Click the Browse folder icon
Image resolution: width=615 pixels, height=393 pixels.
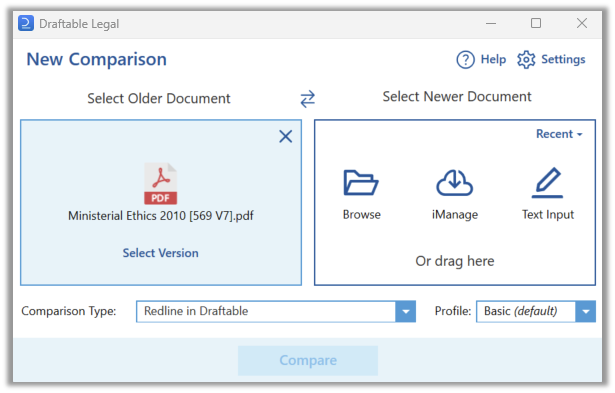[x=361, y=182]
